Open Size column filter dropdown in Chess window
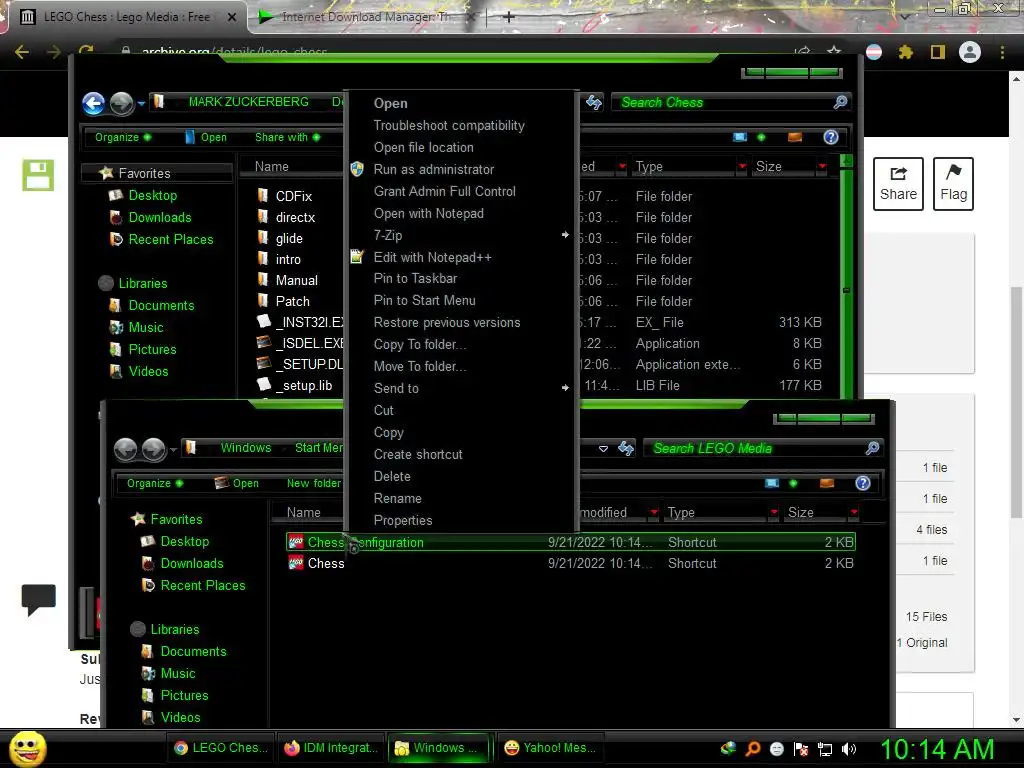This screenshot has width=1024, height=768. tap(822, 167)
